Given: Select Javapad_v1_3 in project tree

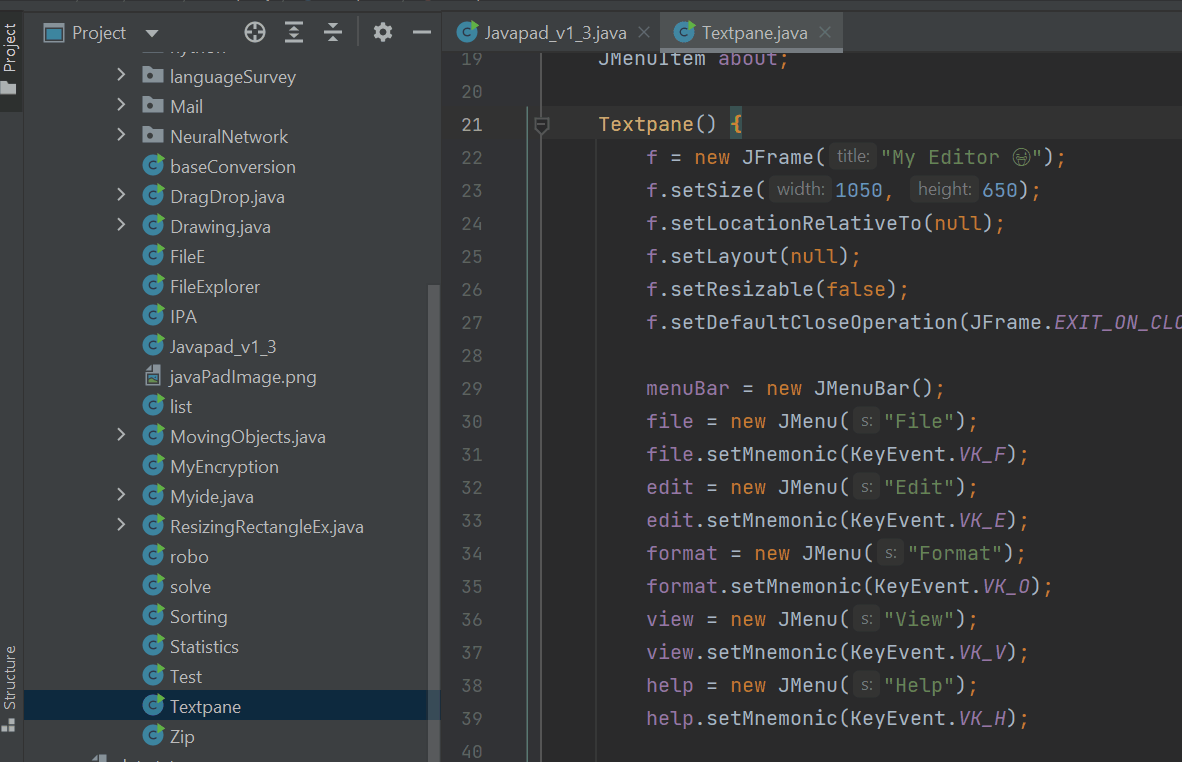Looking at the screenshot, I should 223,347.
